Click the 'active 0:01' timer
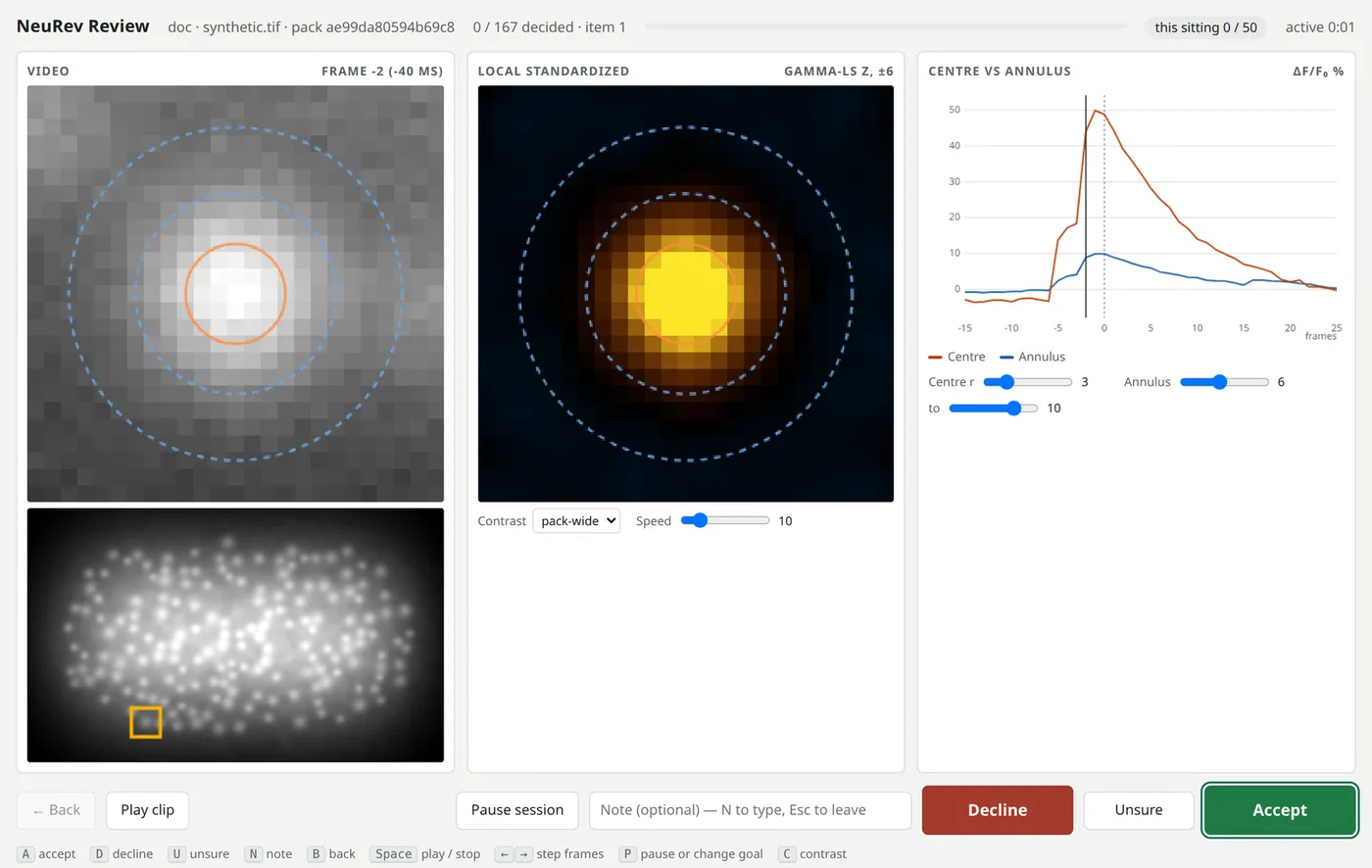The image size is (1372, 868). 1320,27
